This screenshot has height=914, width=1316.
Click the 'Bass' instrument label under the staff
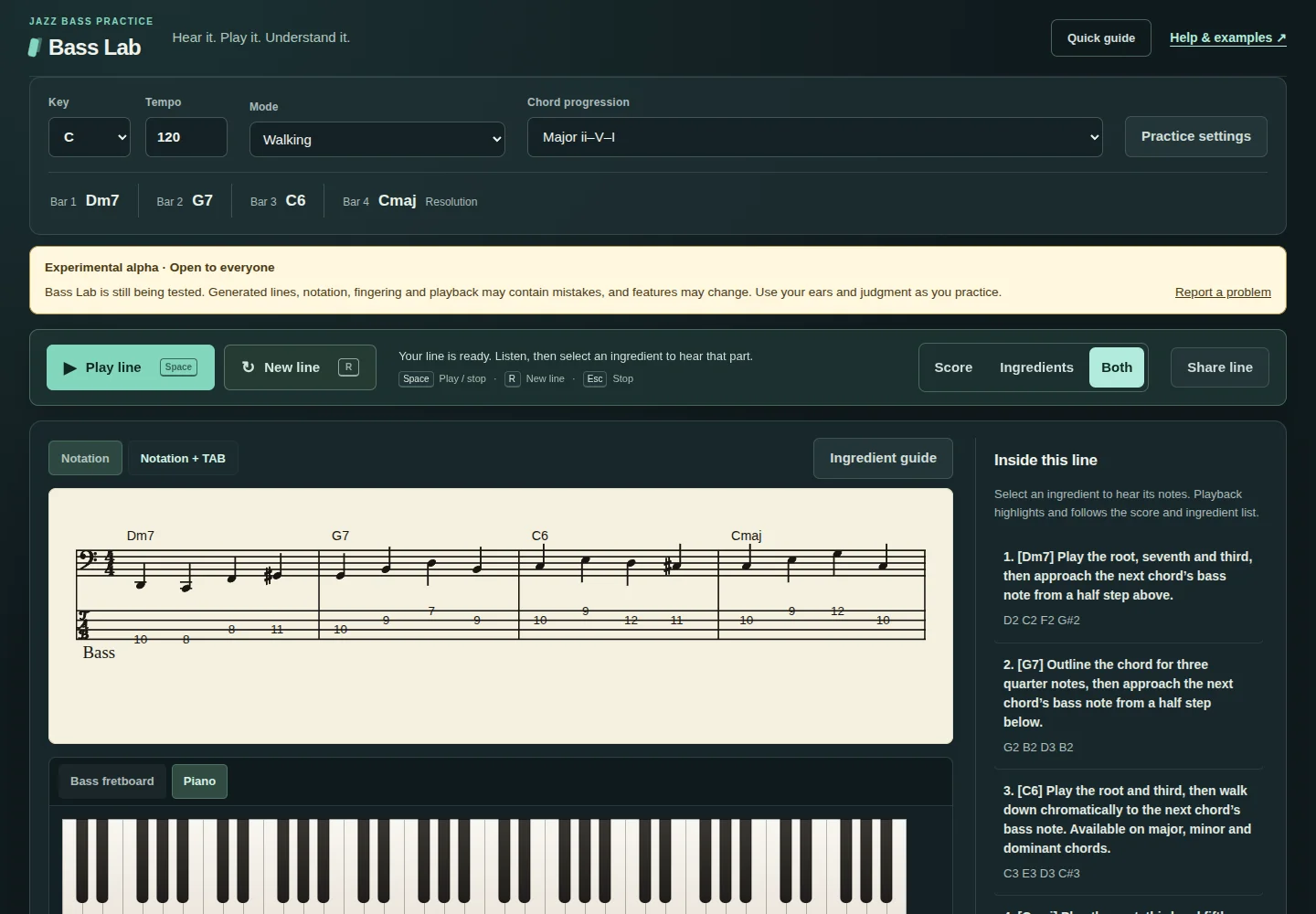coord(99,653)
